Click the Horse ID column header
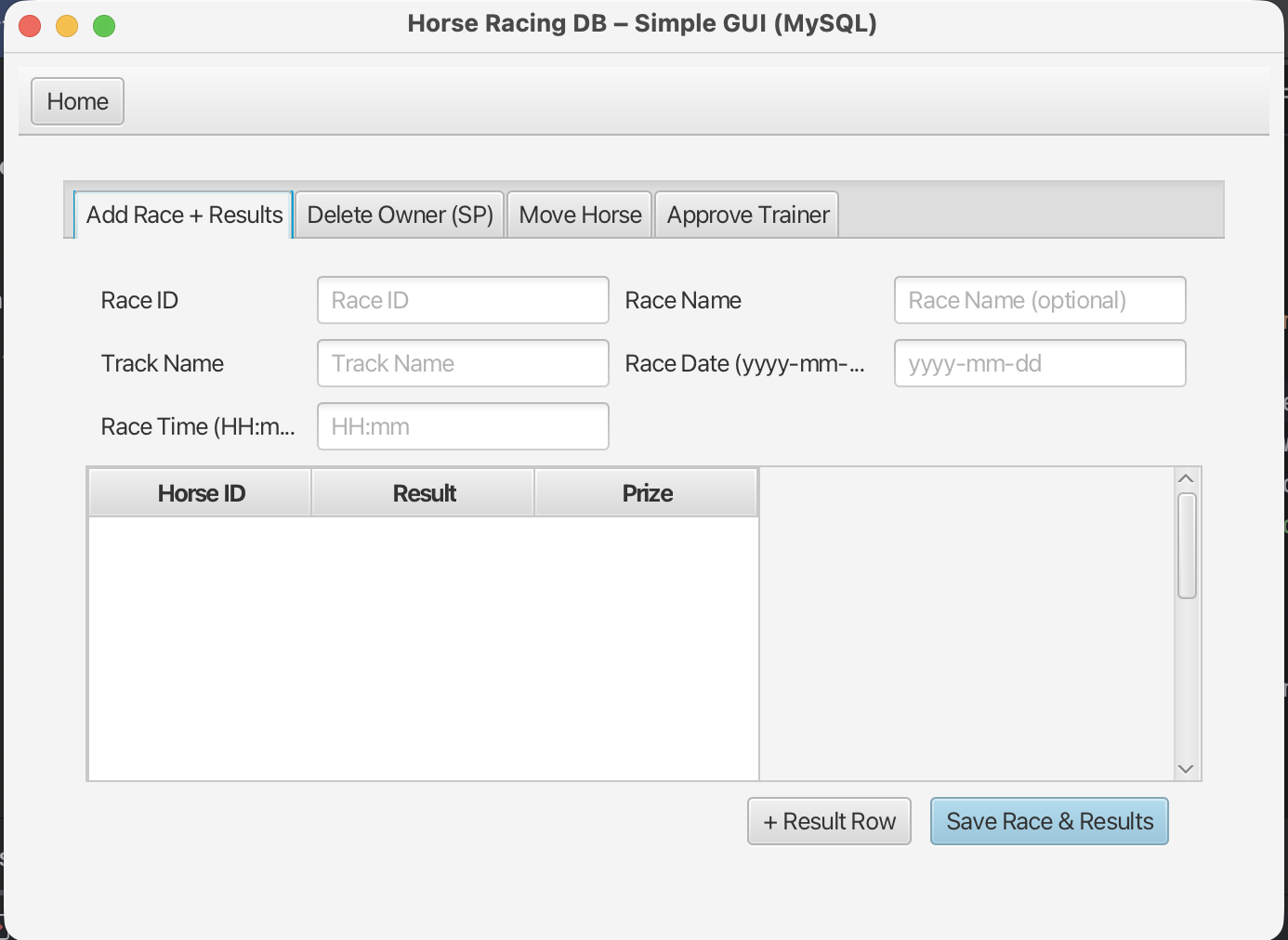The image size is (1288, 940). 200,493
